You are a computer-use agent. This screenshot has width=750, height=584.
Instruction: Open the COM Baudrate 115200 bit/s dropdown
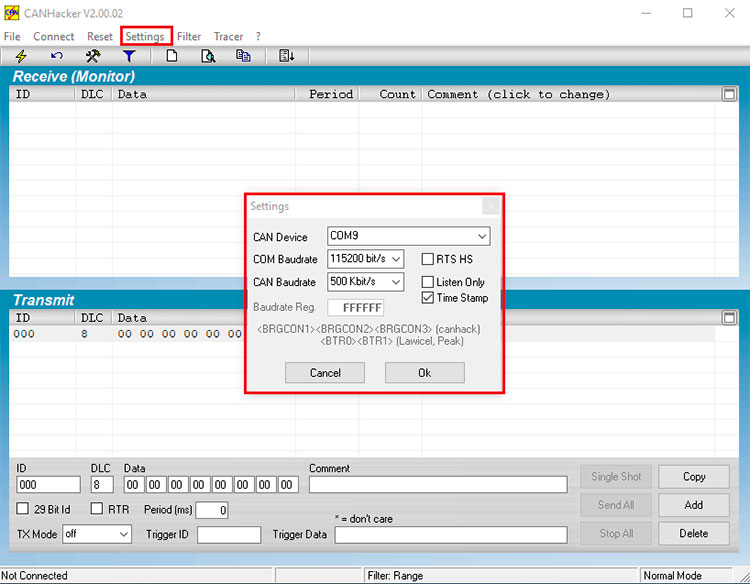365,259
